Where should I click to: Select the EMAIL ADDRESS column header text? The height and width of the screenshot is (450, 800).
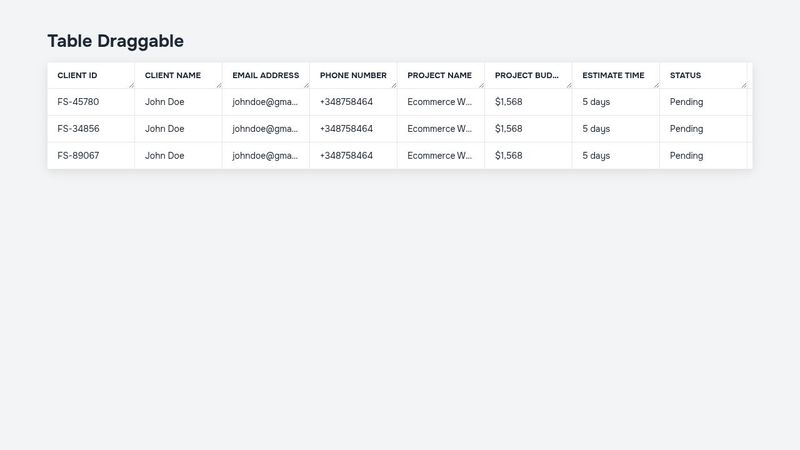click(266, 75)
